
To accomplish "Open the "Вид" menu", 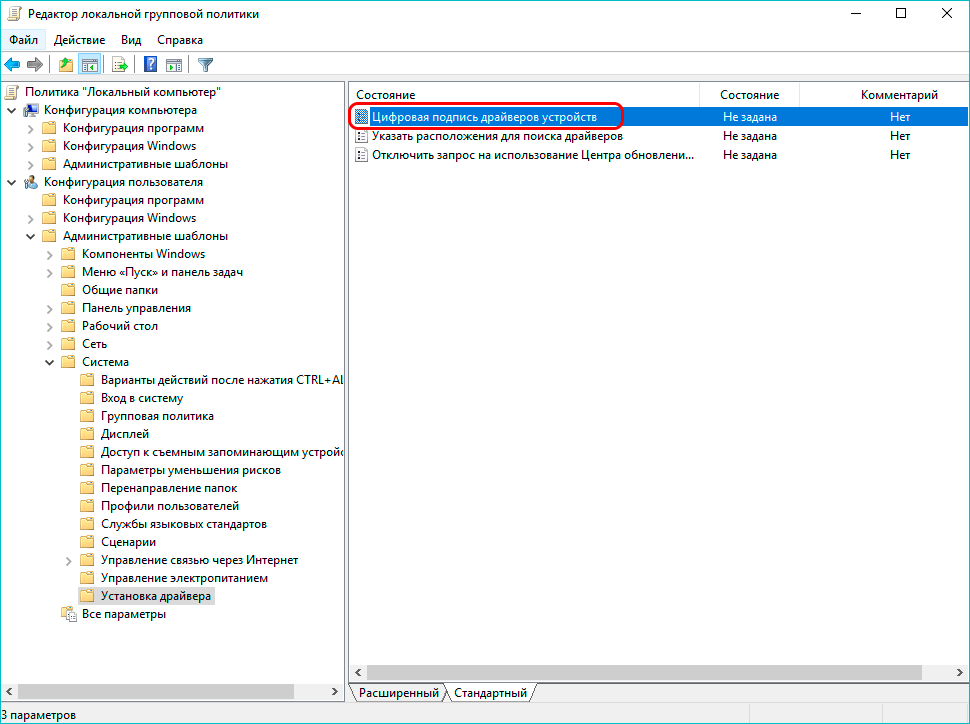I will point(131,40).
